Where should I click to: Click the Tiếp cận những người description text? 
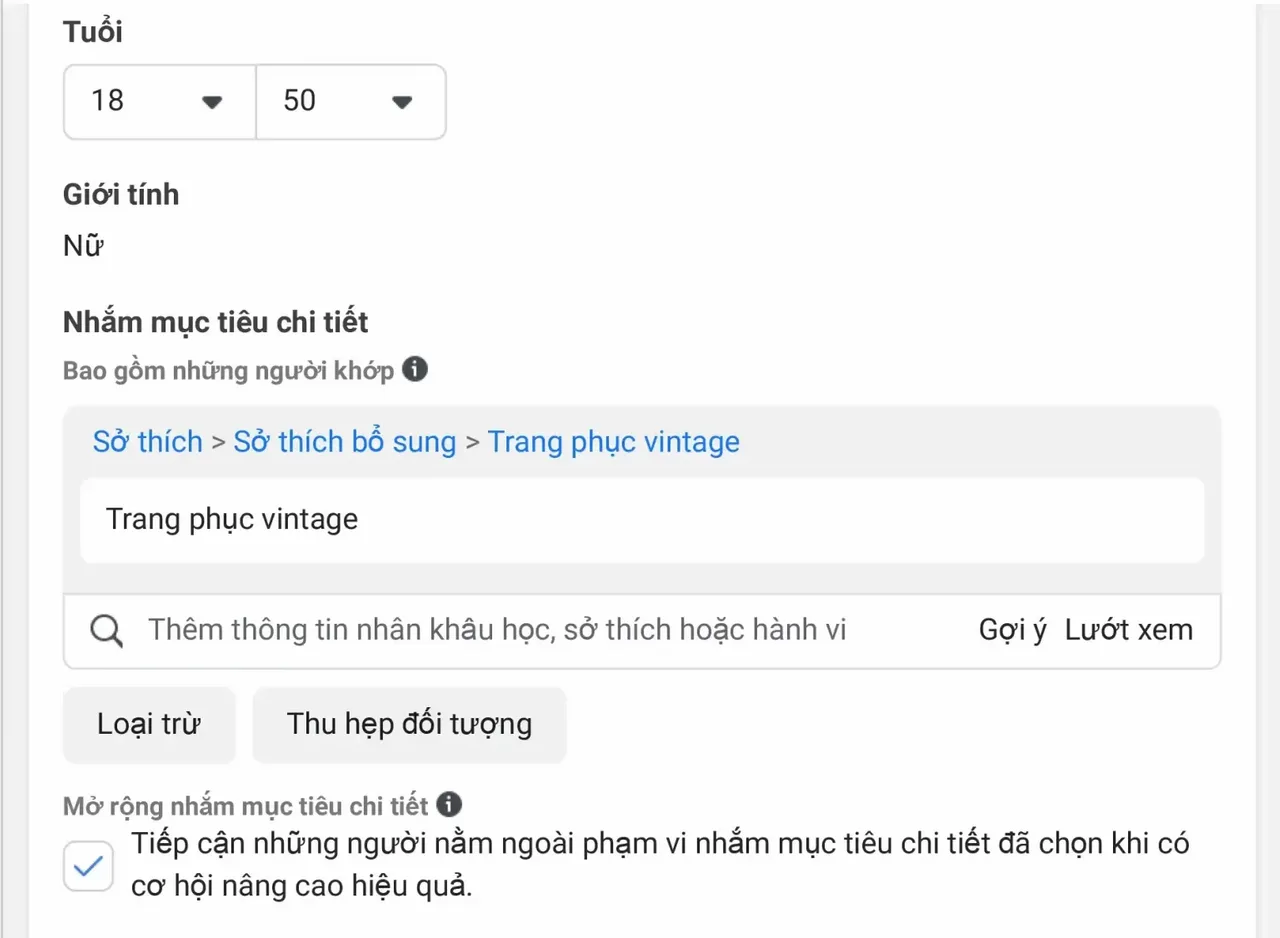pos(660,865)
